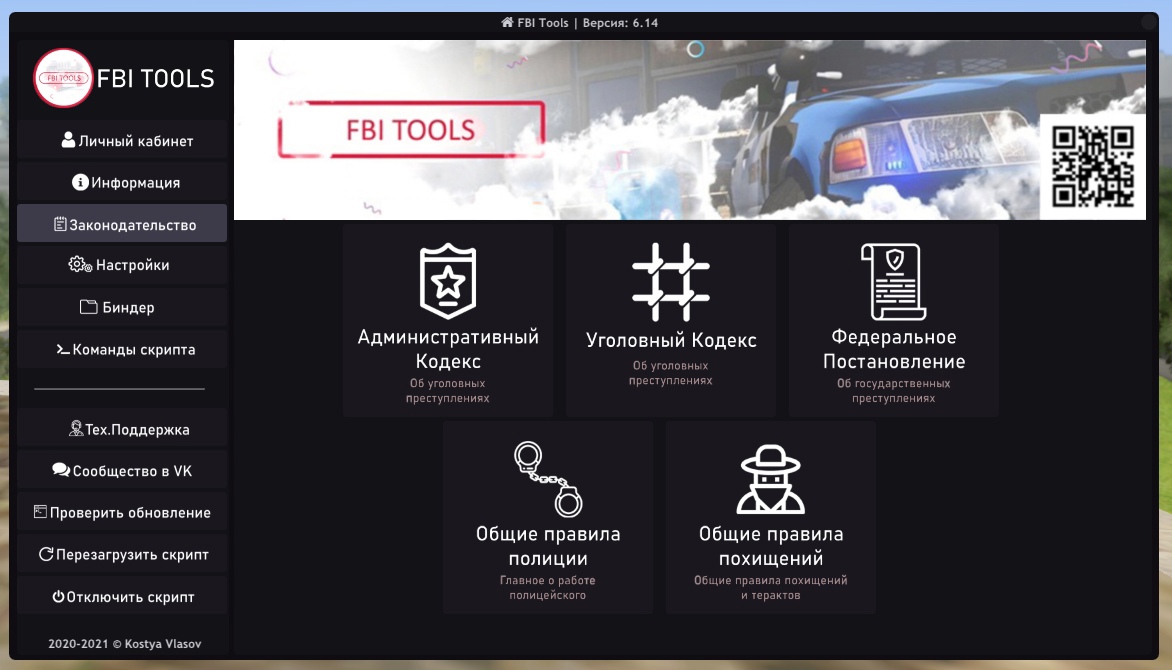
Task: Open the Общие правила полиции title
Action: (548, 546)
